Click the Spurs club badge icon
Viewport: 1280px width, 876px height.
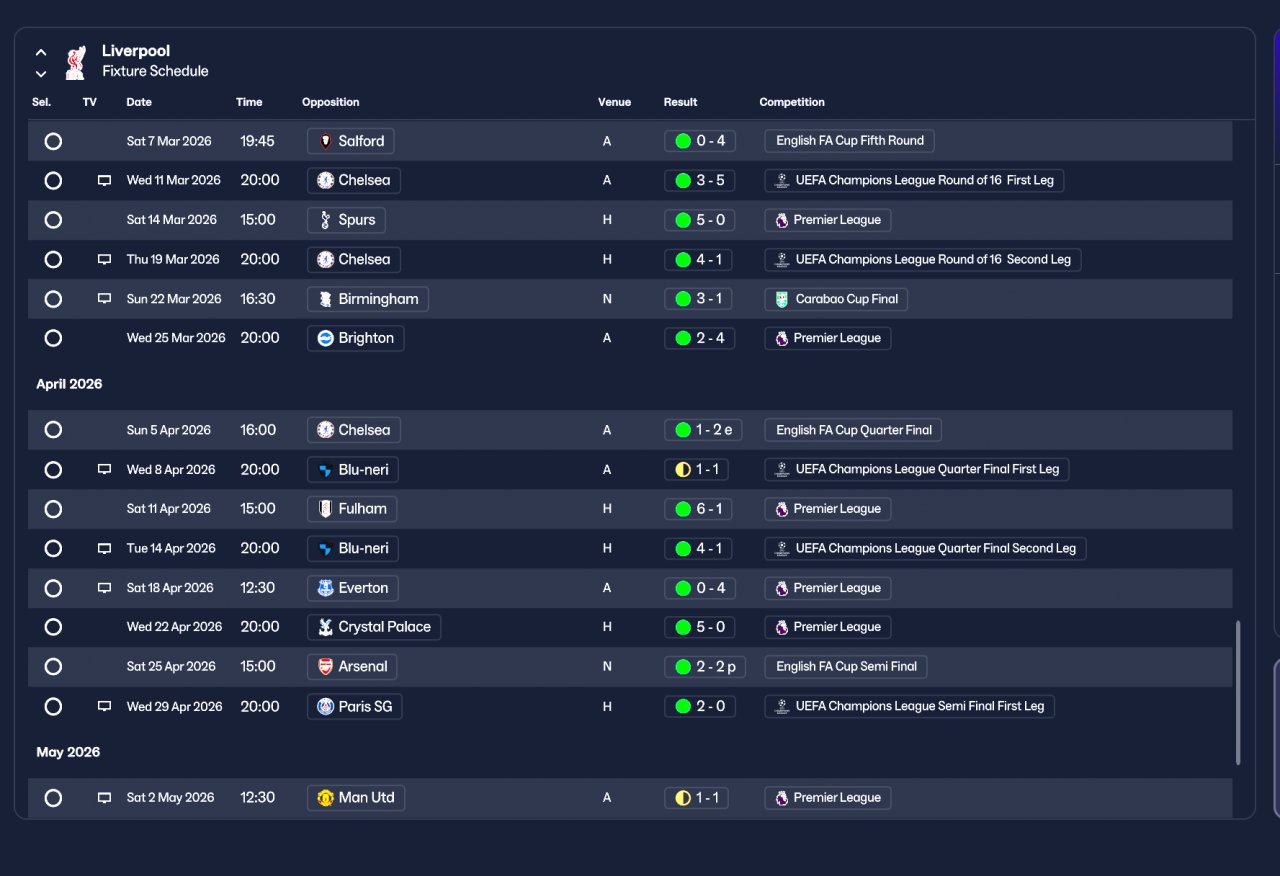pyautogui.click(x=325, y=220)
